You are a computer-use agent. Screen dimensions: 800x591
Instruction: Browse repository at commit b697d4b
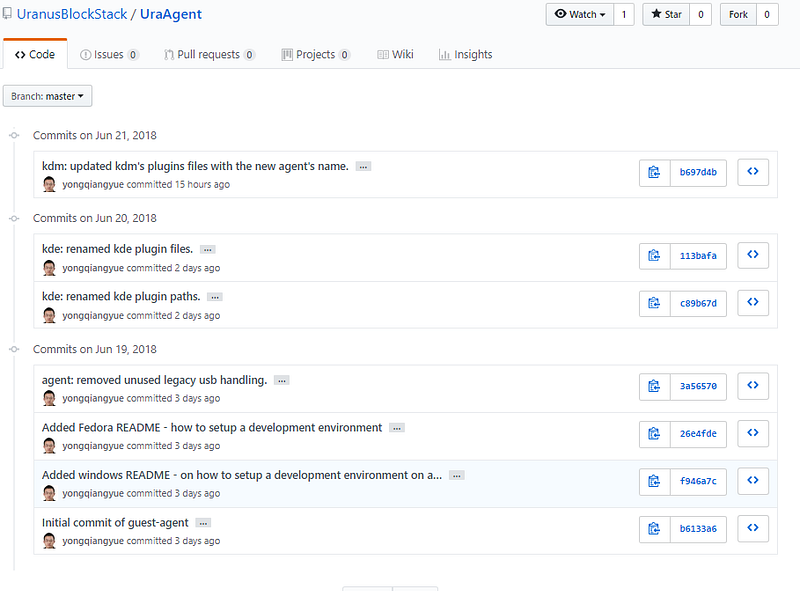pos(753,171)
